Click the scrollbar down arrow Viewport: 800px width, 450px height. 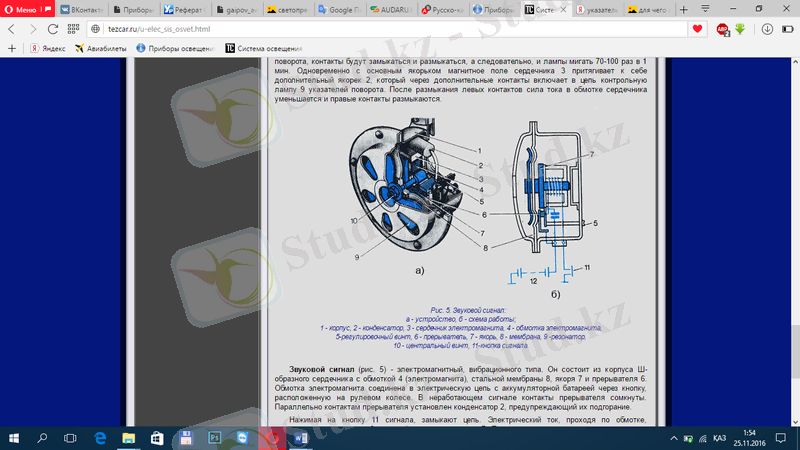coord(795,422)
